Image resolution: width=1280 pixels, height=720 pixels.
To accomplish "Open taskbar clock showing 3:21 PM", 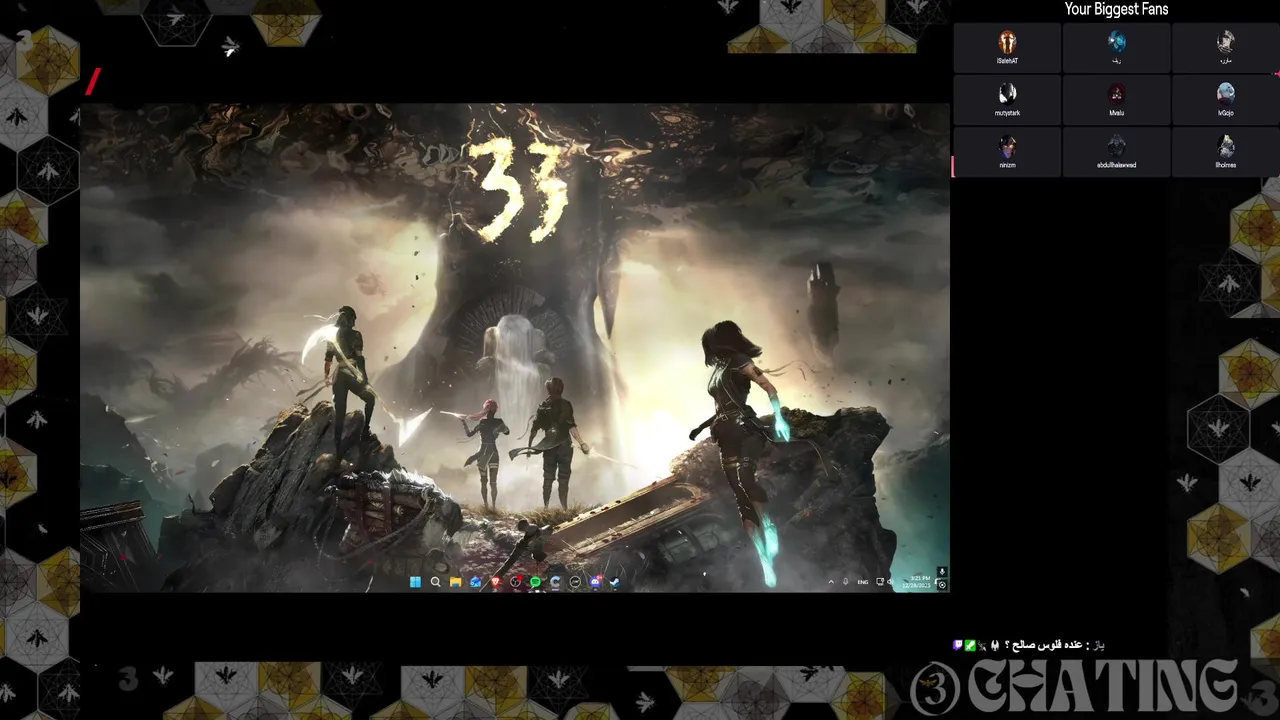I will (x=918, y=582).
